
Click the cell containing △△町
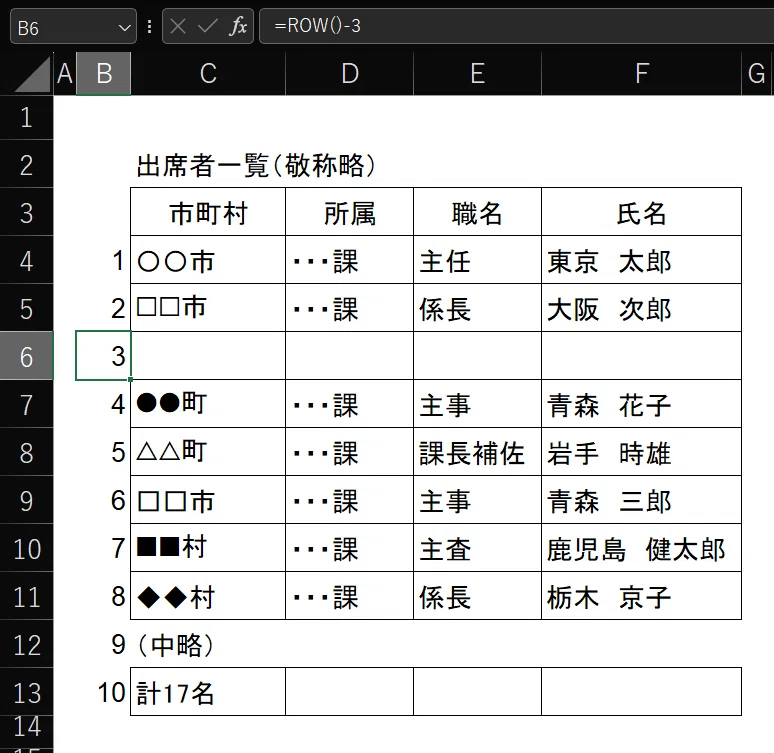pyautogui.click(x=208, y=452)
